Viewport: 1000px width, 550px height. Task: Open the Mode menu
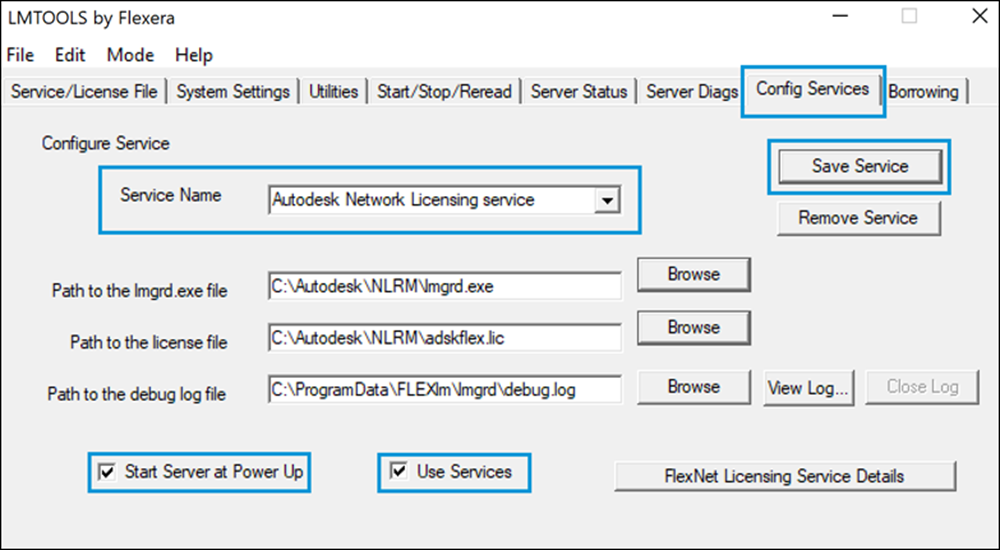[x=130, y=55]
